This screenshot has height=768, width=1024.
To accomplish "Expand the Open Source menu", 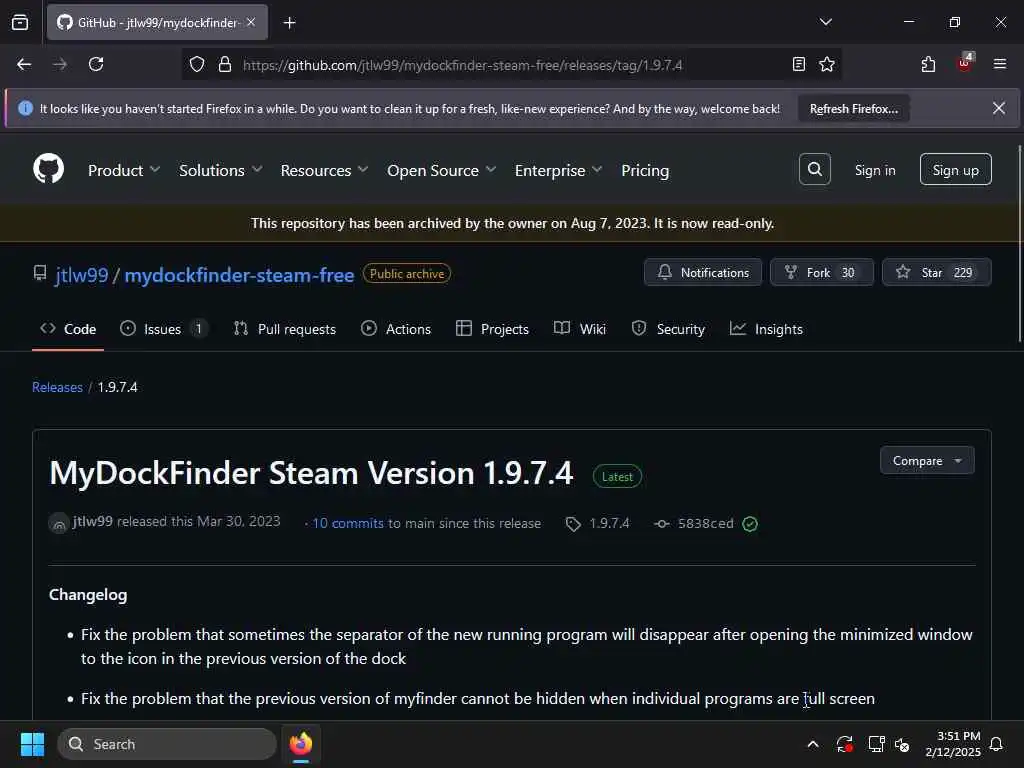I will click(x=441, y=170).
